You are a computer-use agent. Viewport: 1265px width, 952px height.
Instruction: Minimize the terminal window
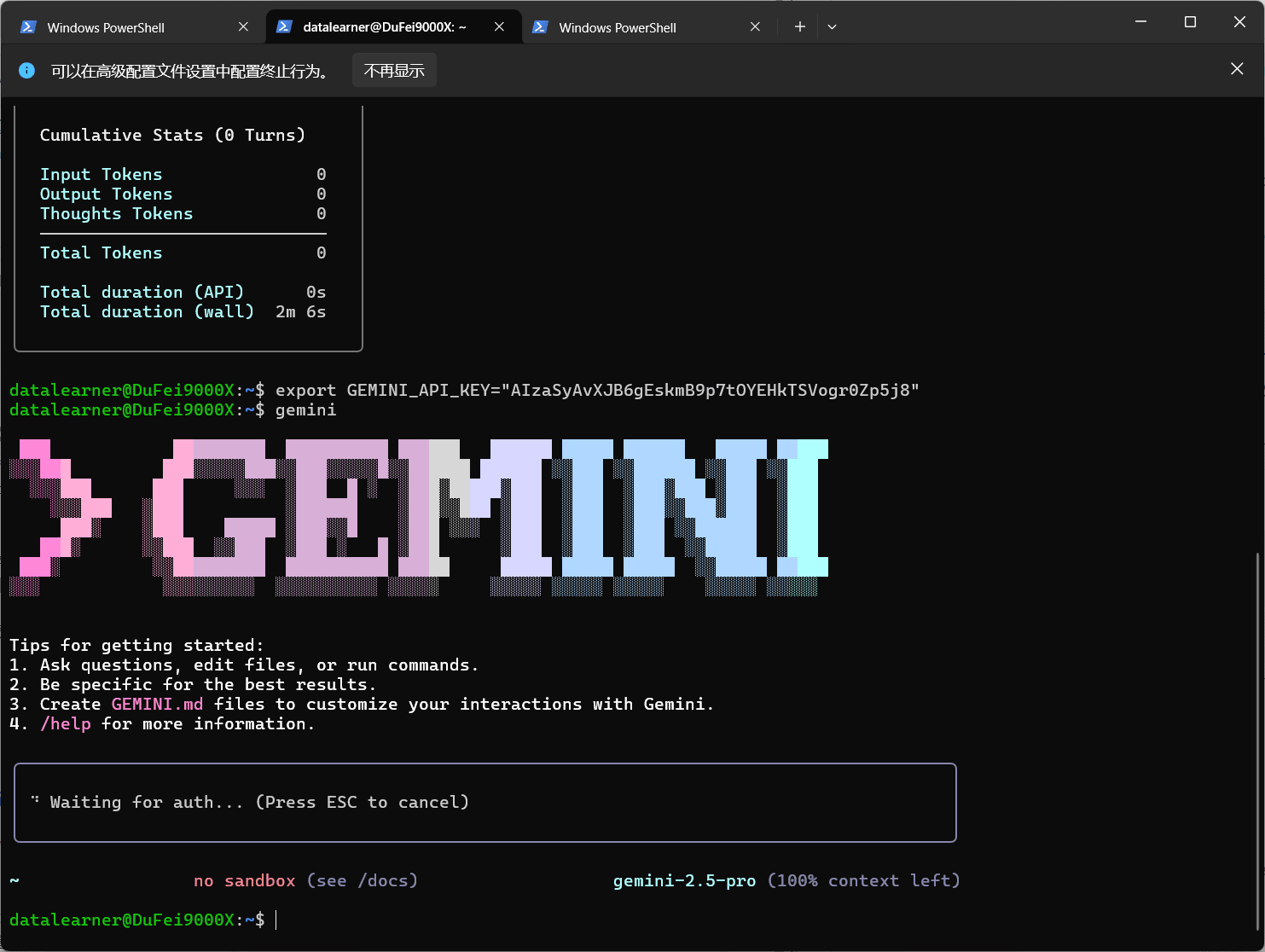[1140, 22]
